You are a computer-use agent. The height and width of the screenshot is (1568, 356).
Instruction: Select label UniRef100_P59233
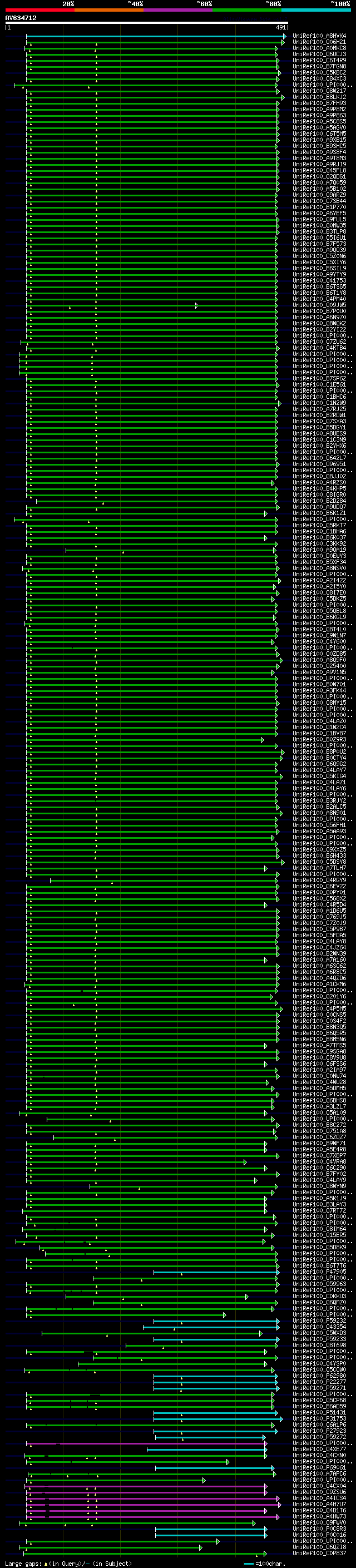[x=319, y=1338]
